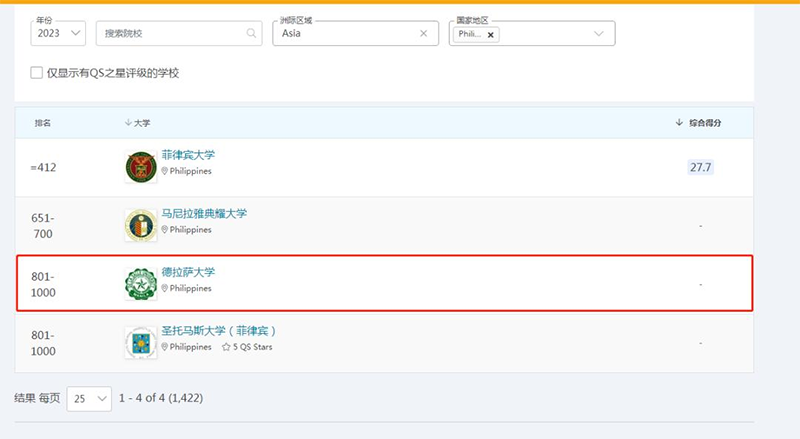Remove the Phili... country tag

(490, 35)
